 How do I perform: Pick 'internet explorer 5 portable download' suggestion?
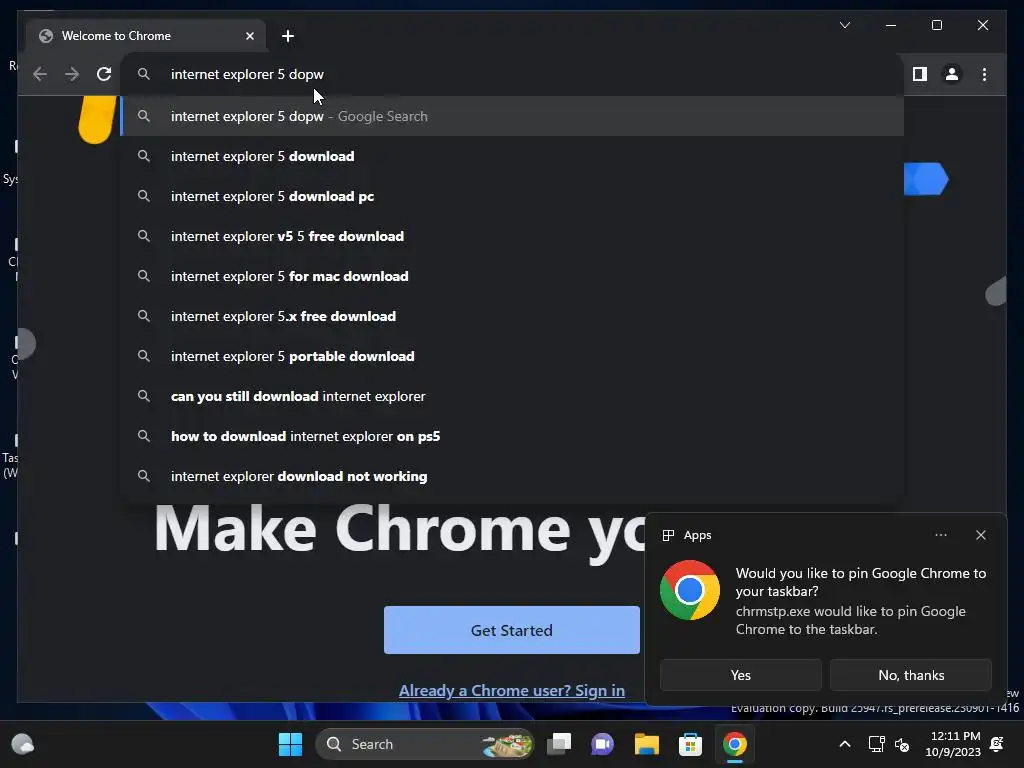point(512,356)
